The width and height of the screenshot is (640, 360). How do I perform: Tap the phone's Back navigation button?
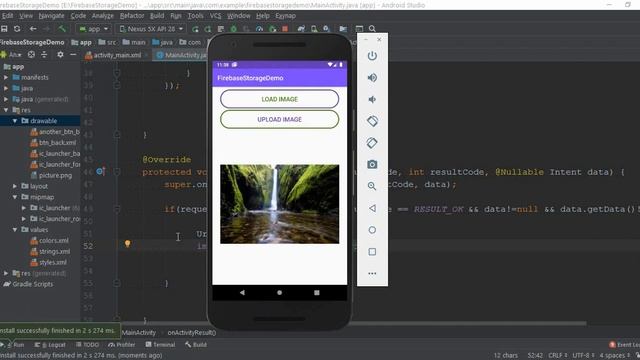pyautogui.click(x=242, y=293)
